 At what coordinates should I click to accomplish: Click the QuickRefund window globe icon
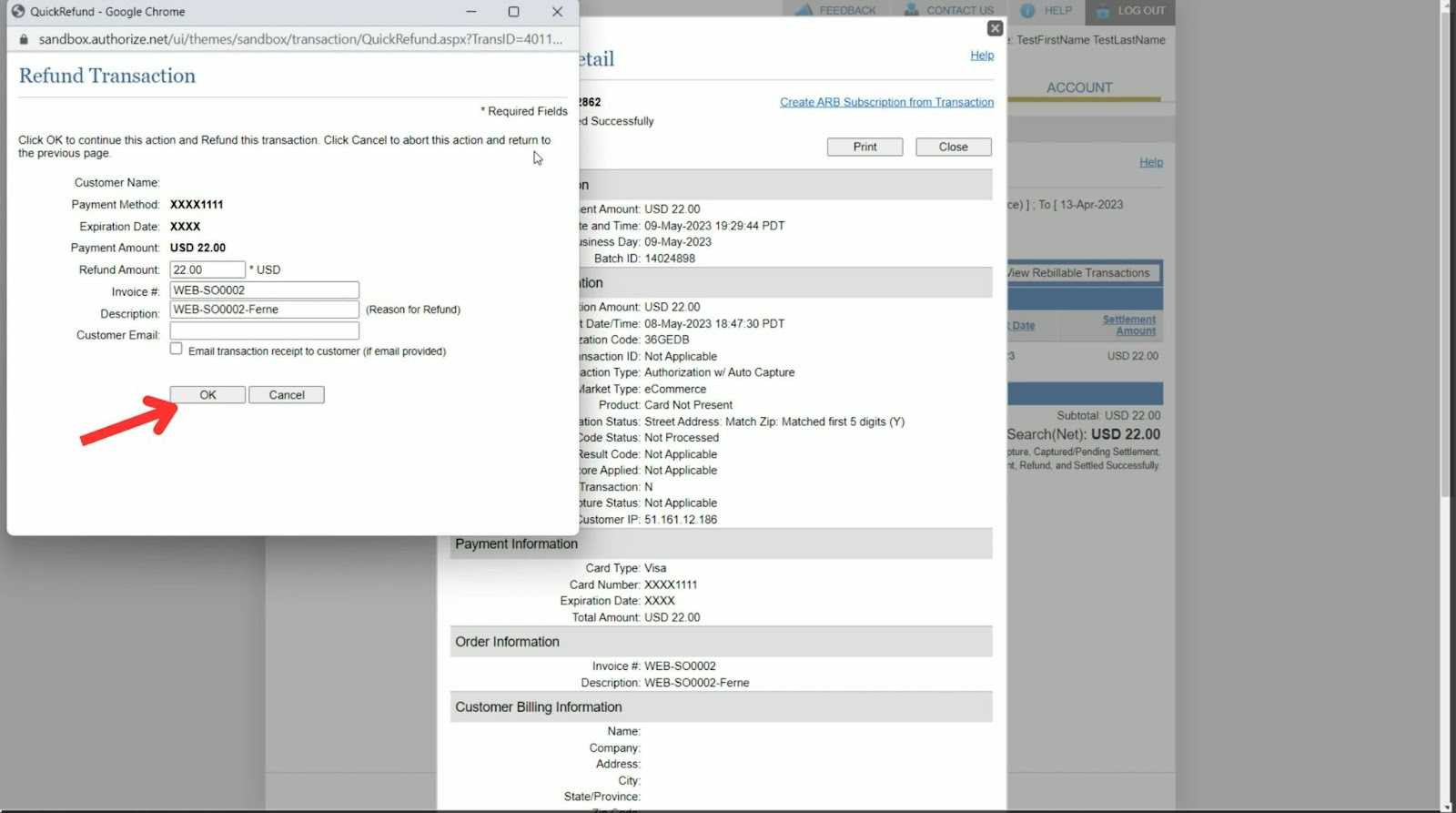coord(17,12)
